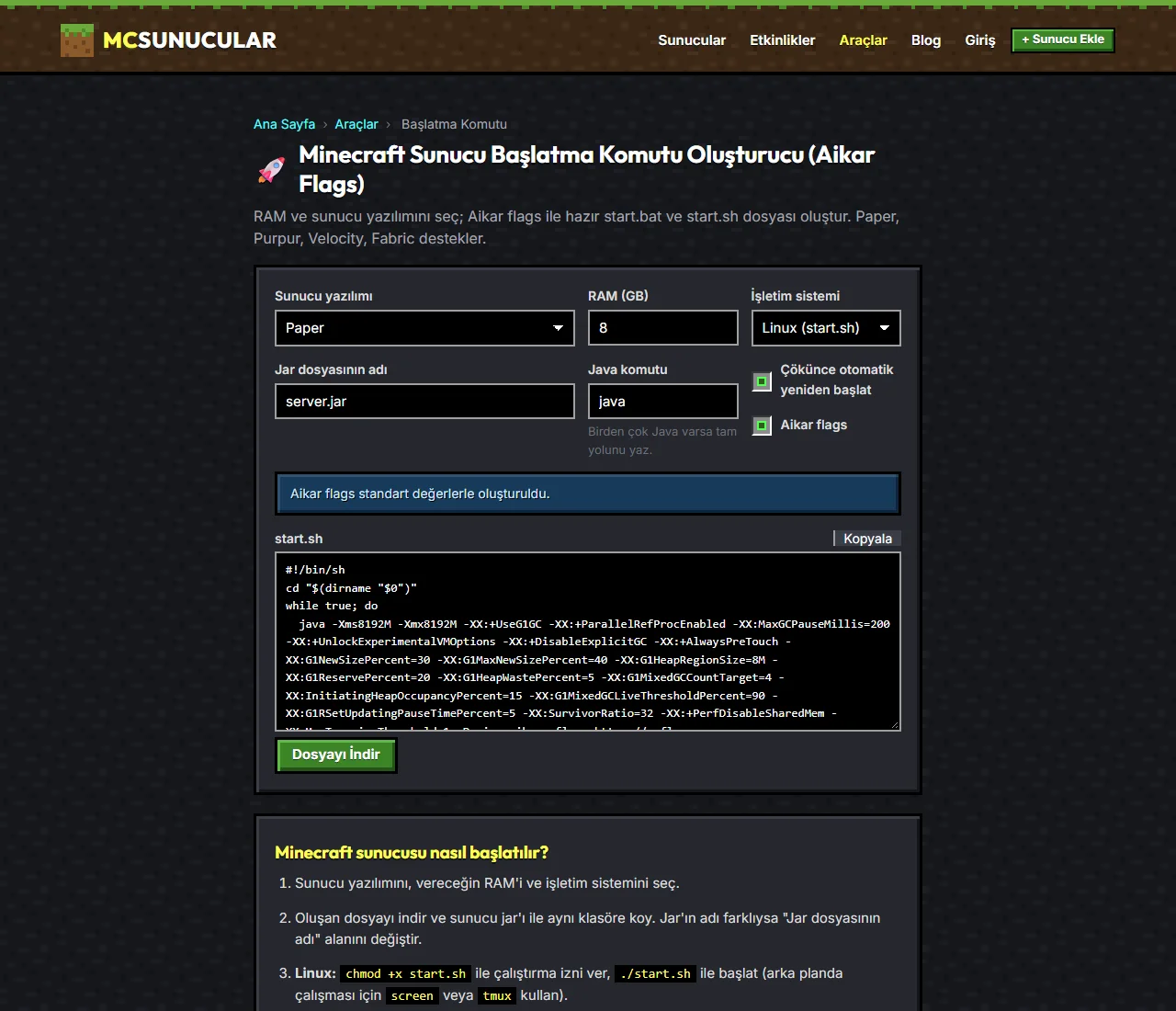The width and height of the screenshot is (1176, 1011).
Task: Focus the Jar dosyasının adı field
Action: point(424,402)
